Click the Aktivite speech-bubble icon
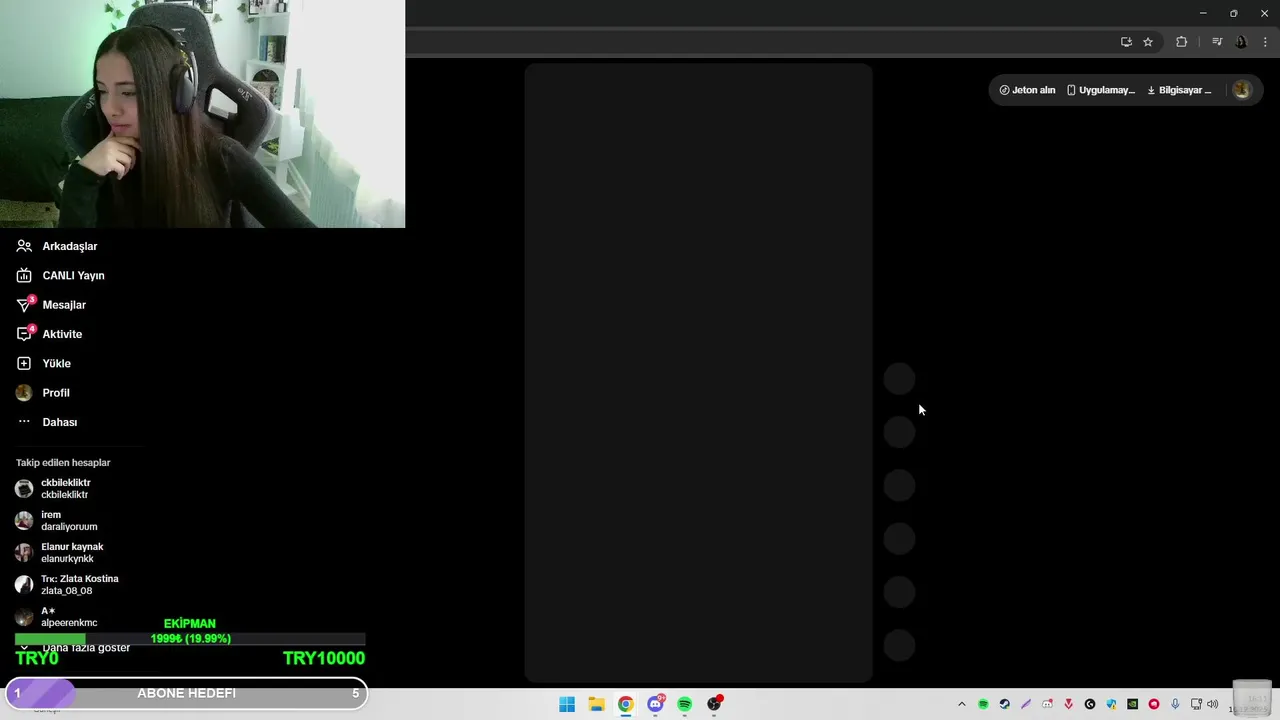 pos(24,334)
